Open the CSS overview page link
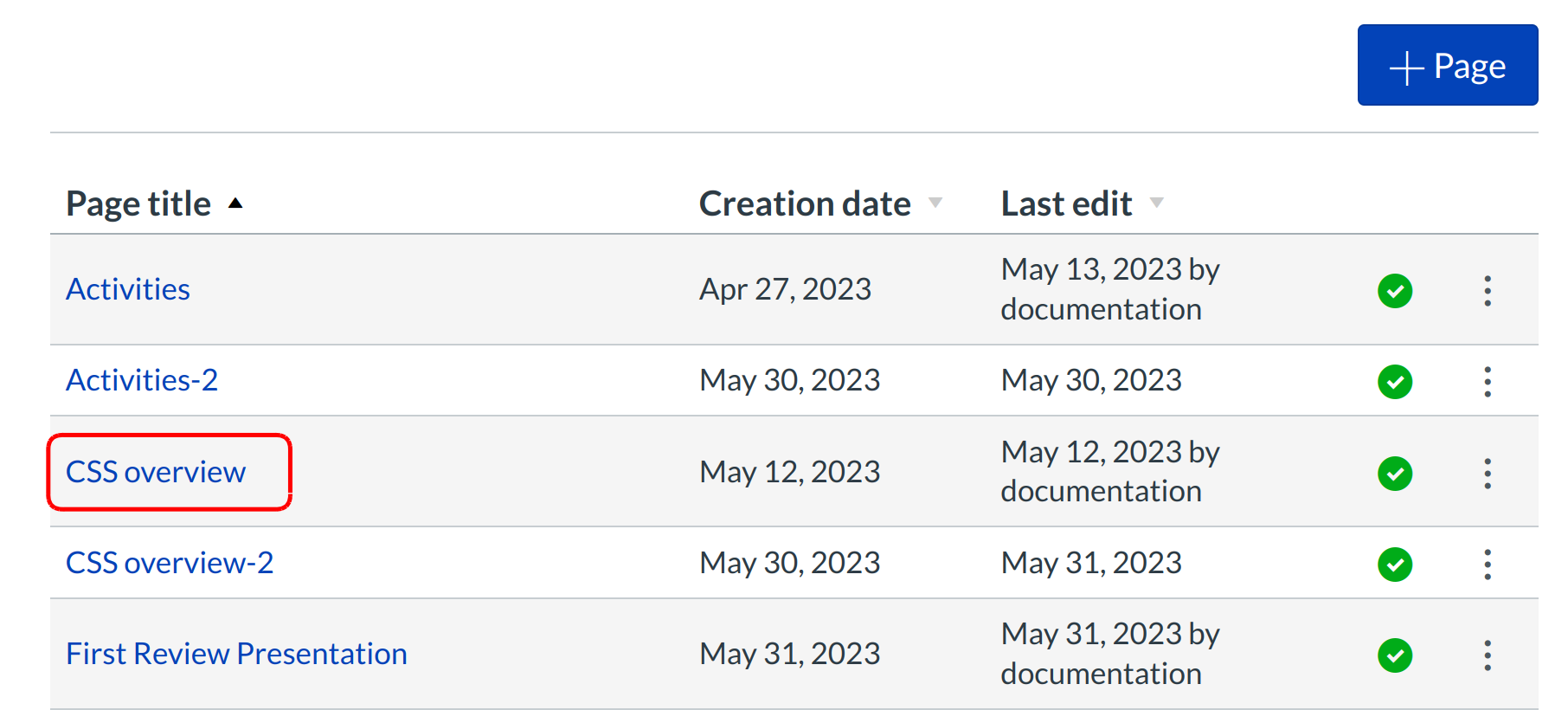The height and width of the screenshot is (710, 1568). (156, 472)
